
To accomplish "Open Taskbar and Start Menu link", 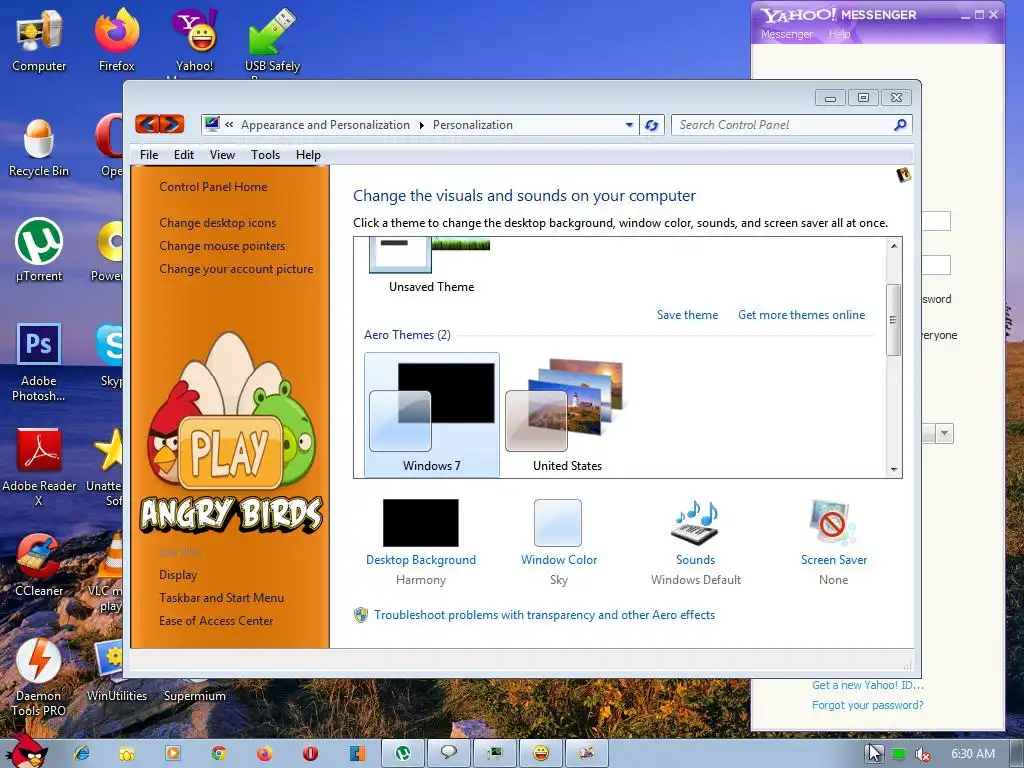I will point(221,598).
